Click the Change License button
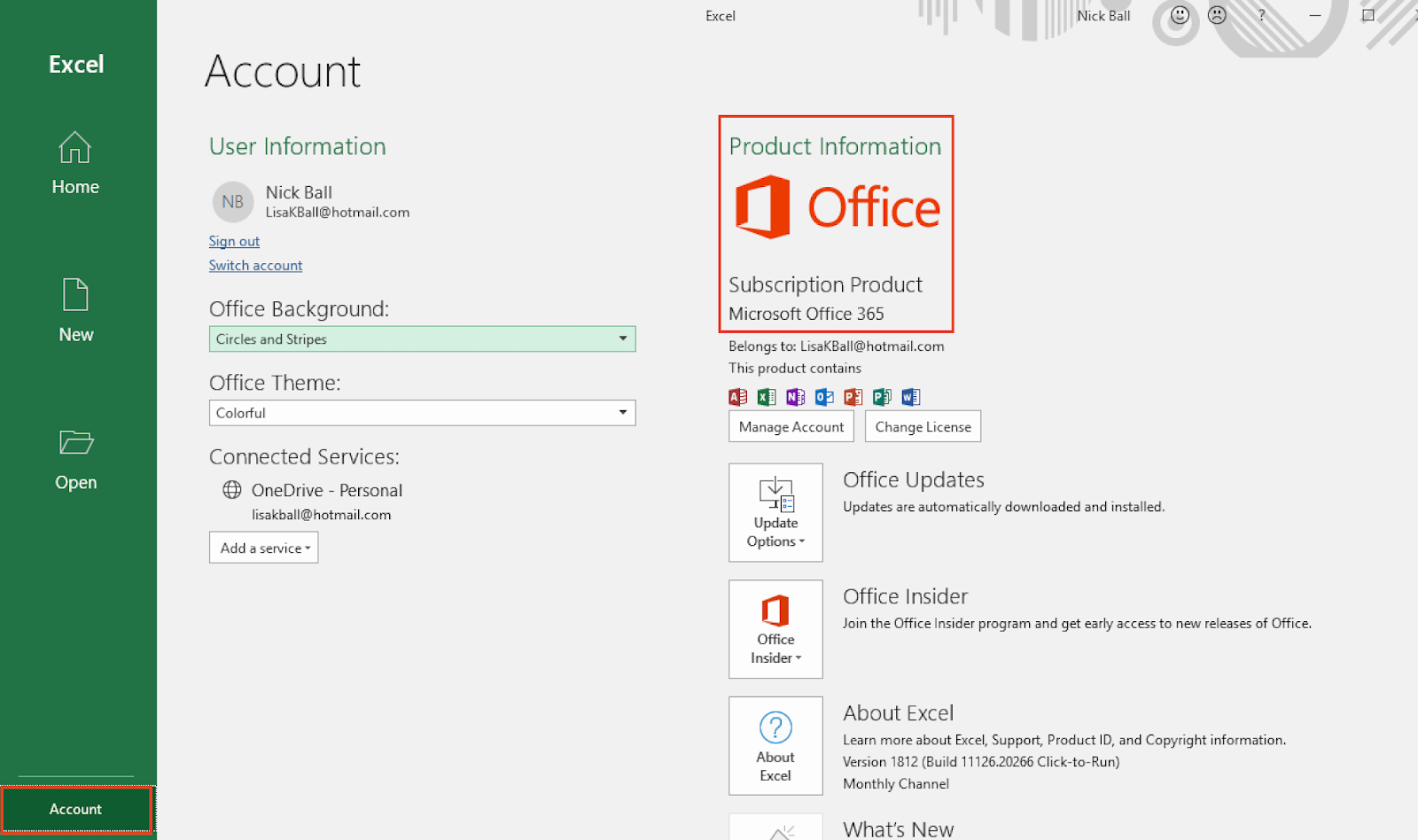The image size is (1418, 840). tap(923, 426)
